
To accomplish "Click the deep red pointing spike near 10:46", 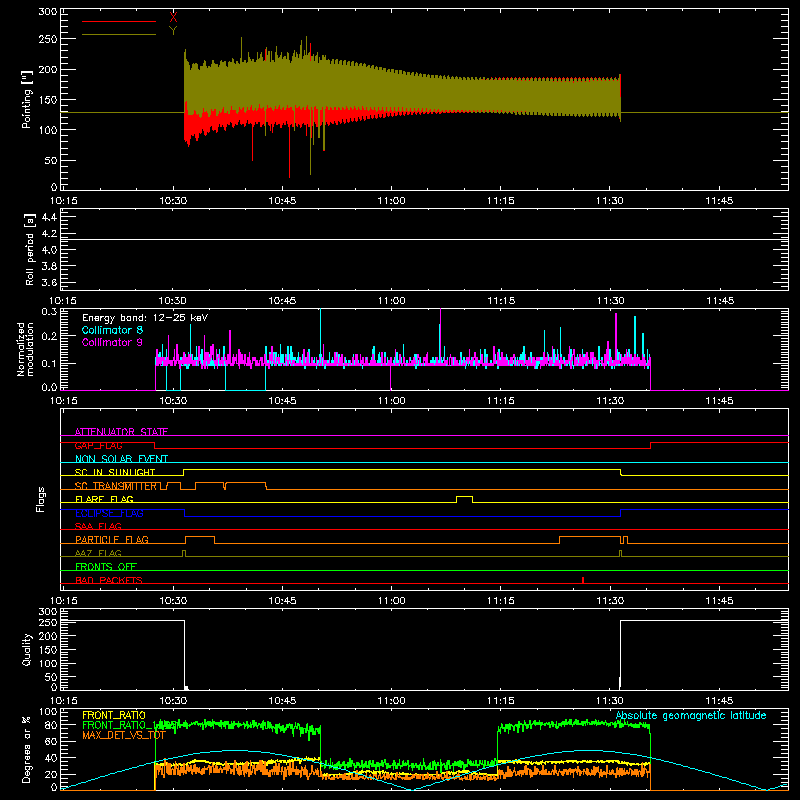I will (x=289, y=151).
